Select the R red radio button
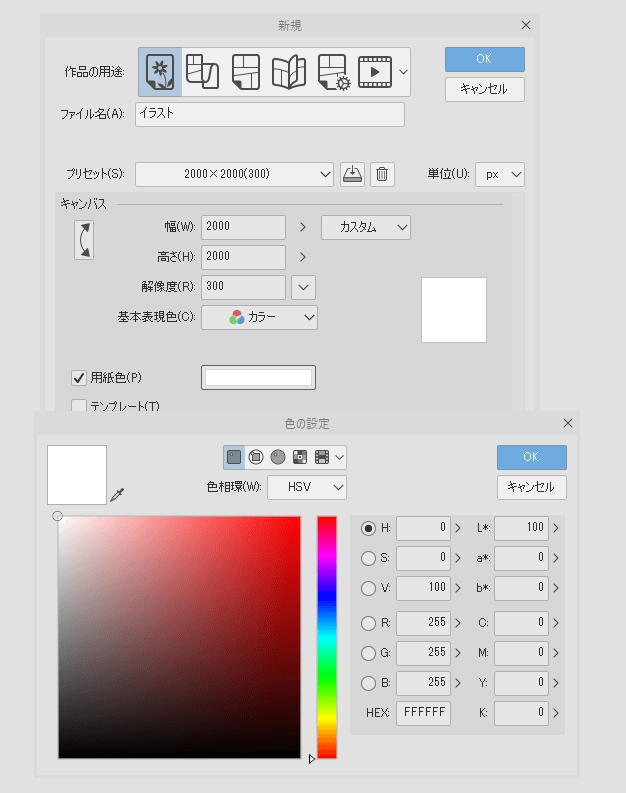Image resolution: width=626 pixels, height=793 pixels. pyautogui.click(x=368, y=623)
